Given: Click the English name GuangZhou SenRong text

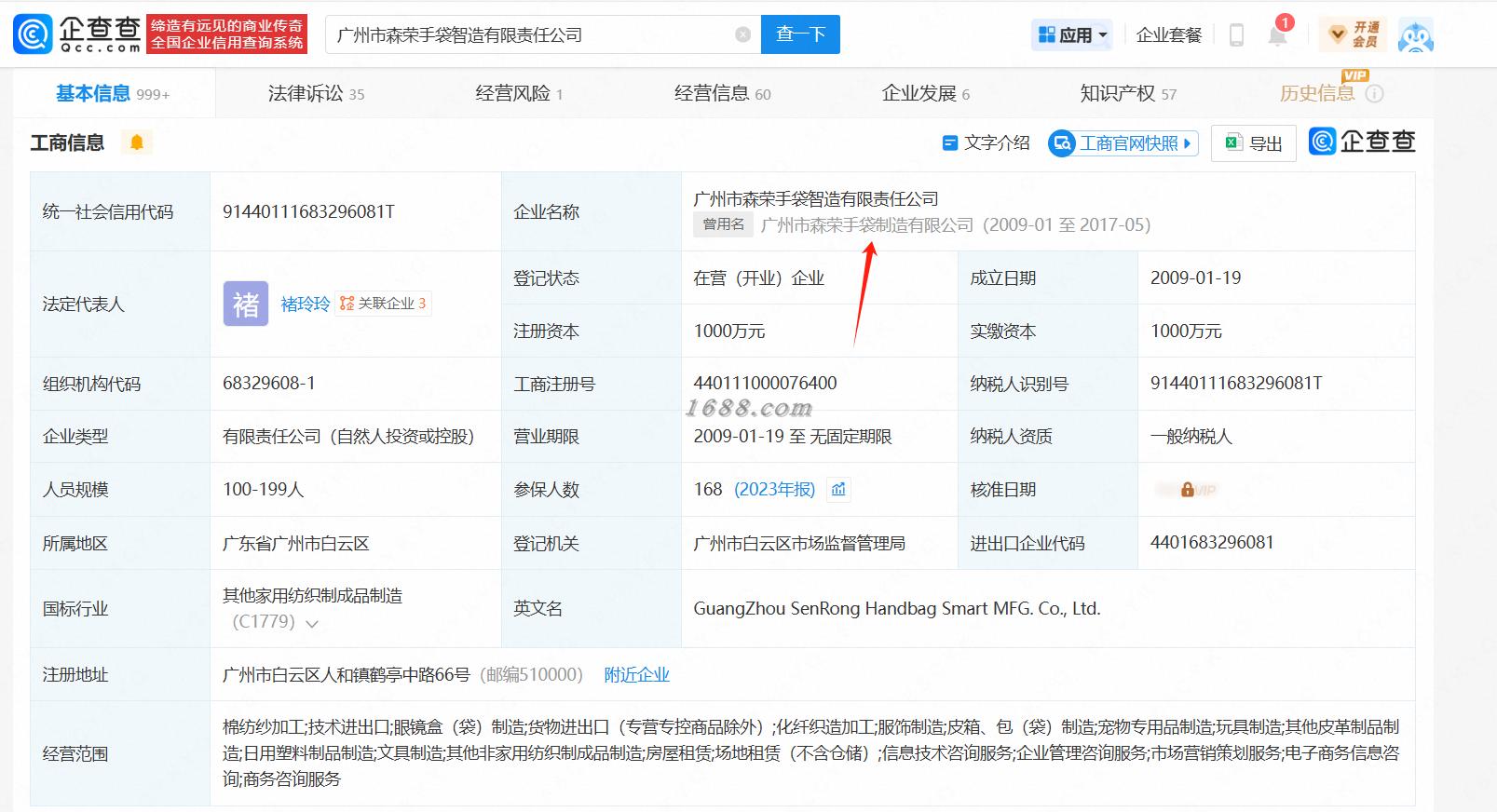Looking at the screenshot, I should point(897,609).
